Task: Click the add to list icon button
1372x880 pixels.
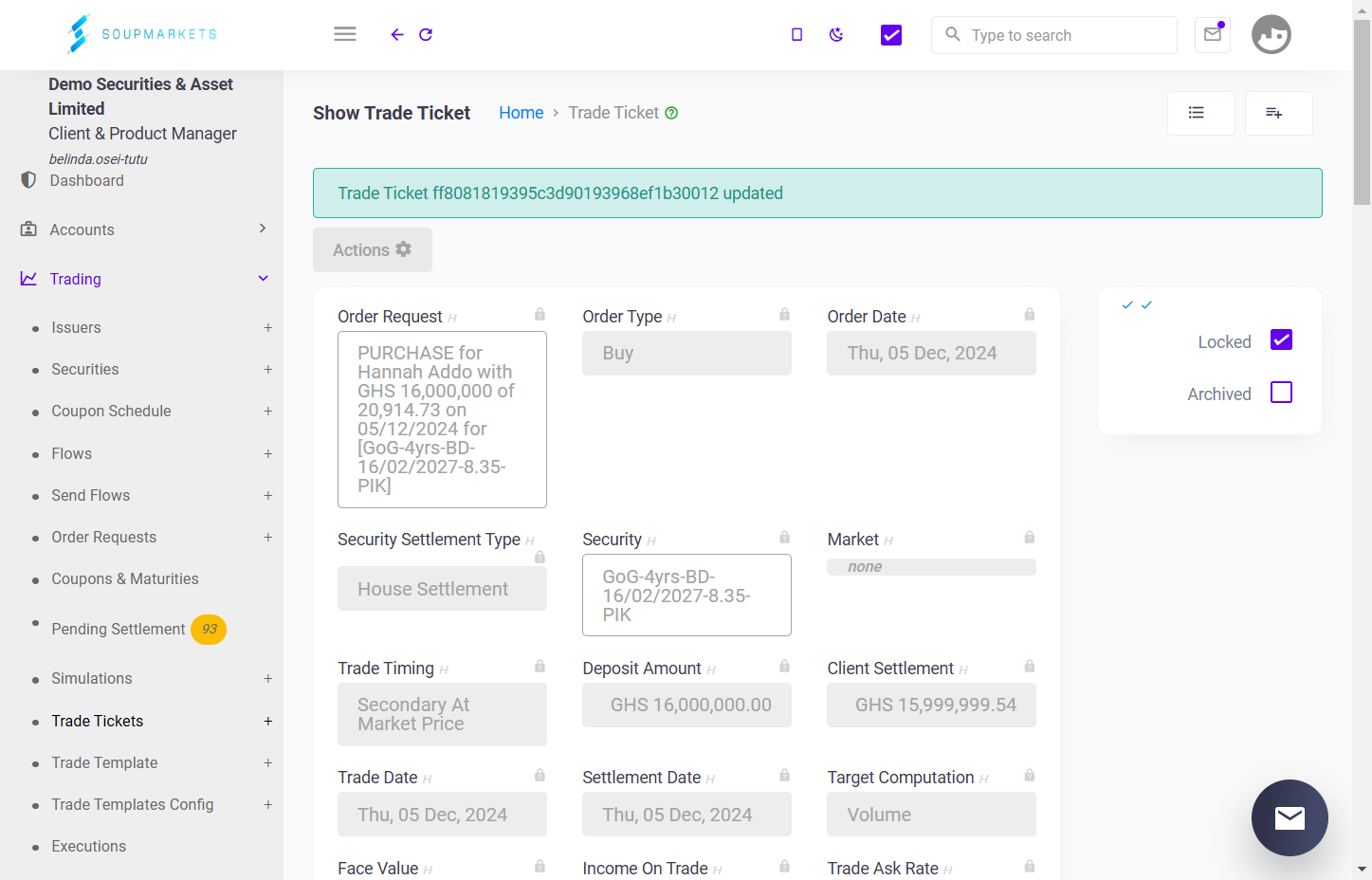Action: coord(1279,114)
